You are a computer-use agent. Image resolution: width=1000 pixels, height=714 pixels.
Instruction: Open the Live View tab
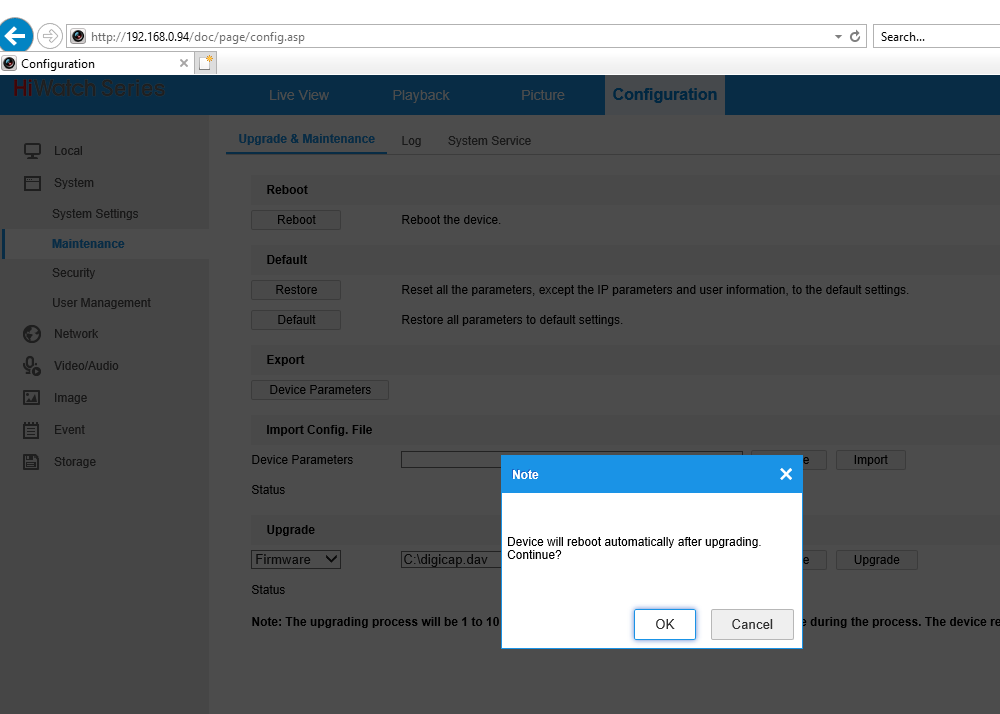pos(298,95)
